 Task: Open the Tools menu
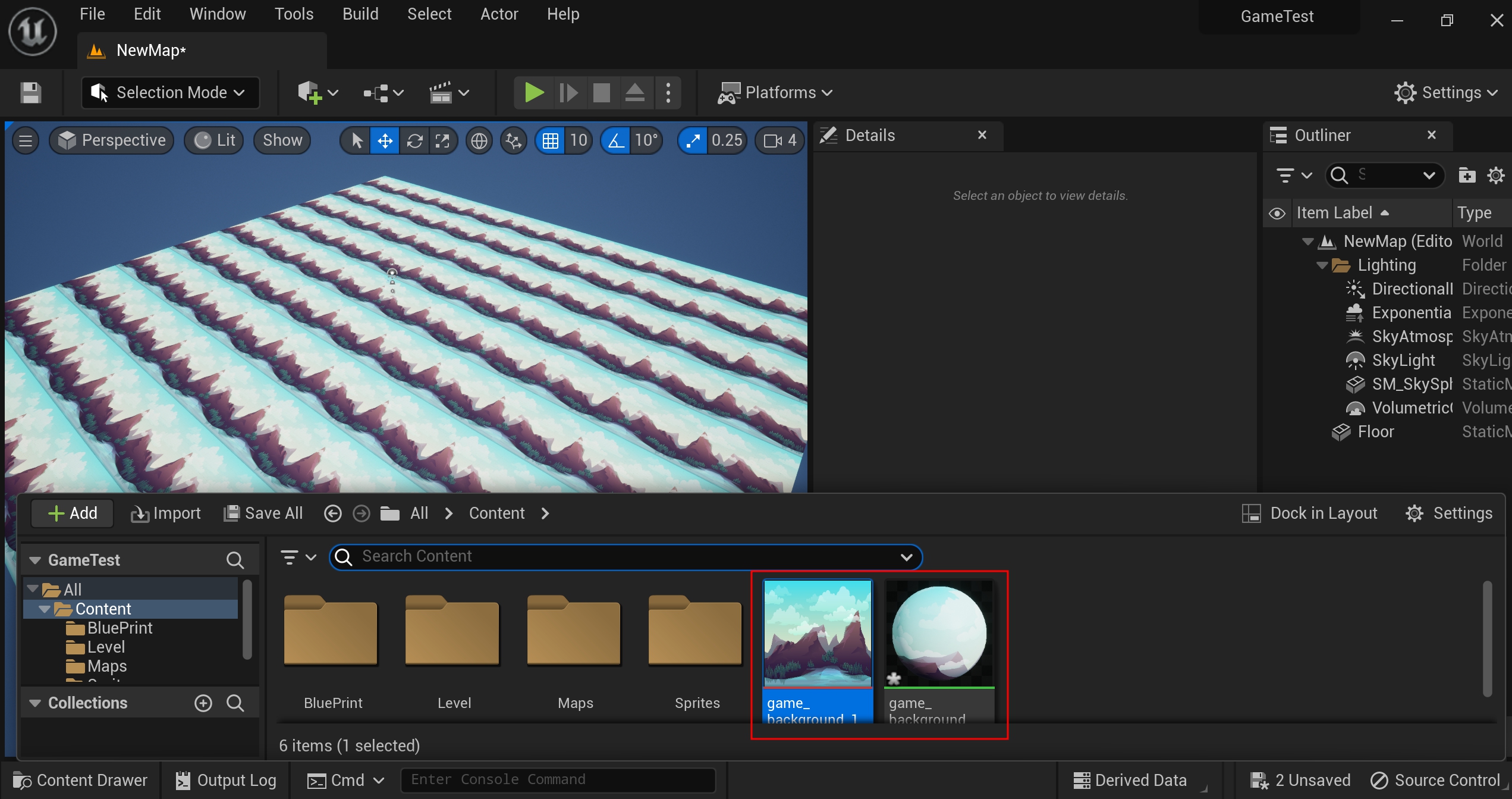point(294,14)
